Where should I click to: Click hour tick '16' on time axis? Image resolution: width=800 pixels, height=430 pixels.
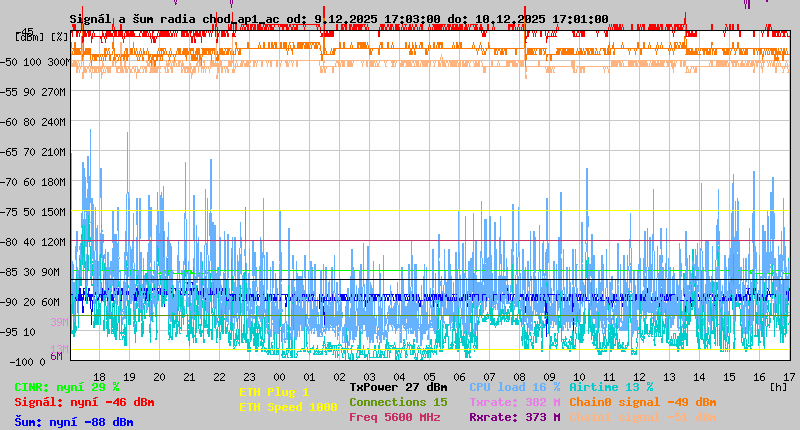click(x=760, y=377)
